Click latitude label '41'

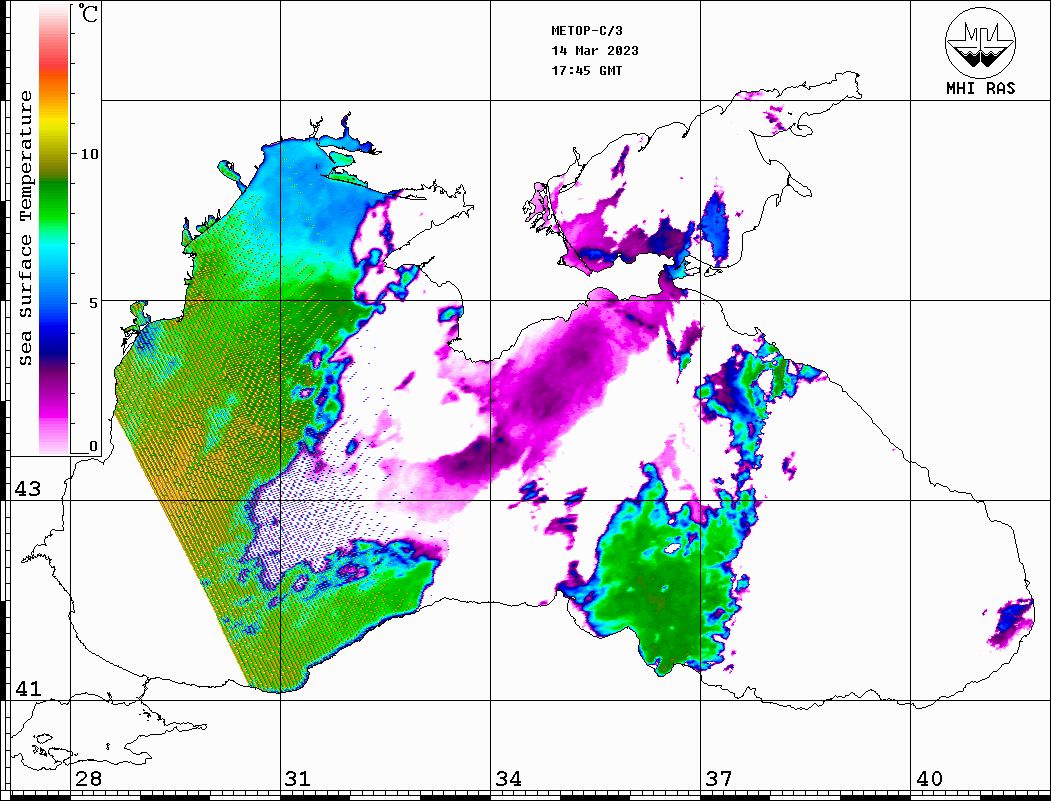28,688
